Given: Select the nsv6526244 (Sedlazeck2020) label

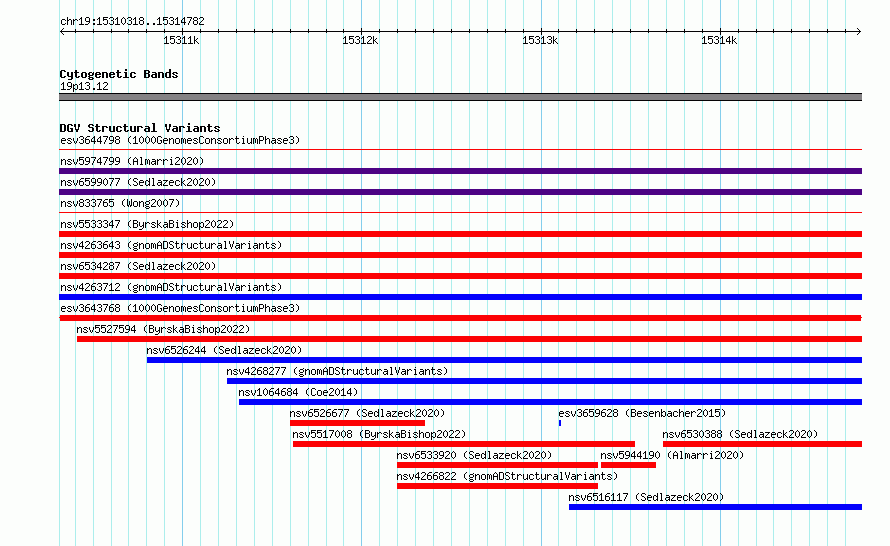Looking at the screenshot, I should (x=224, y=350).
